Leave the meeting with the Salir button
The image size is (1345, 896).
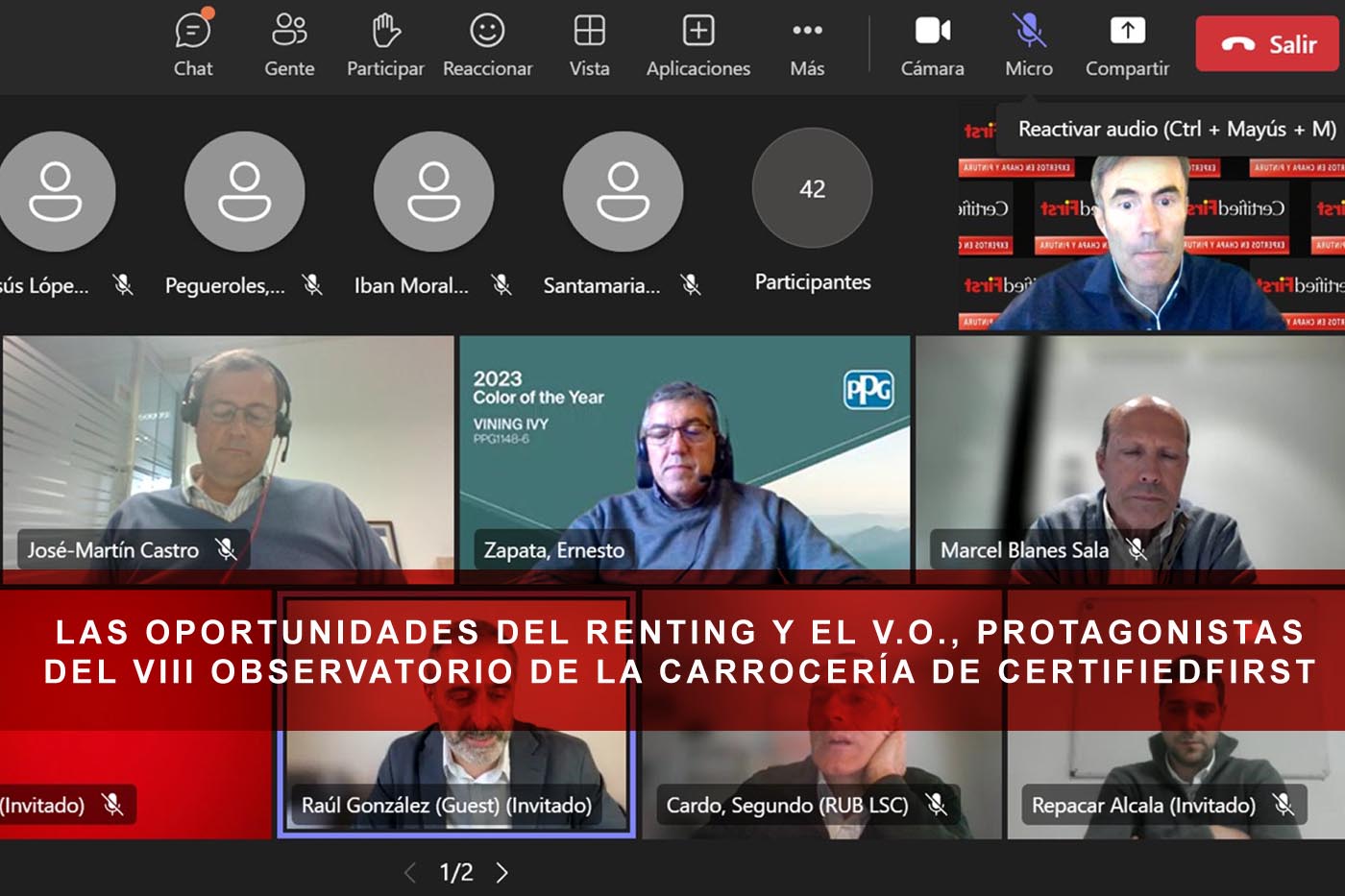(1266, 42)
